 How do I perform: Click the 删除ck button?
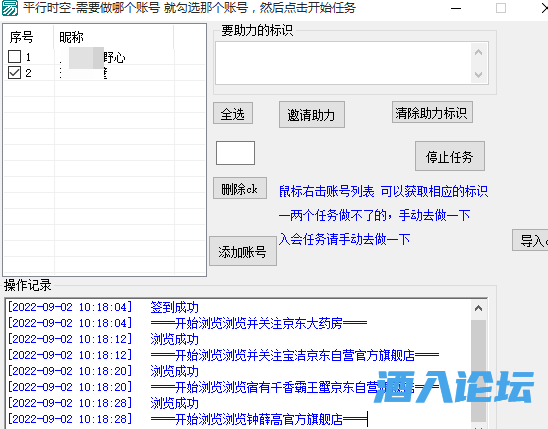pos(240,188)
